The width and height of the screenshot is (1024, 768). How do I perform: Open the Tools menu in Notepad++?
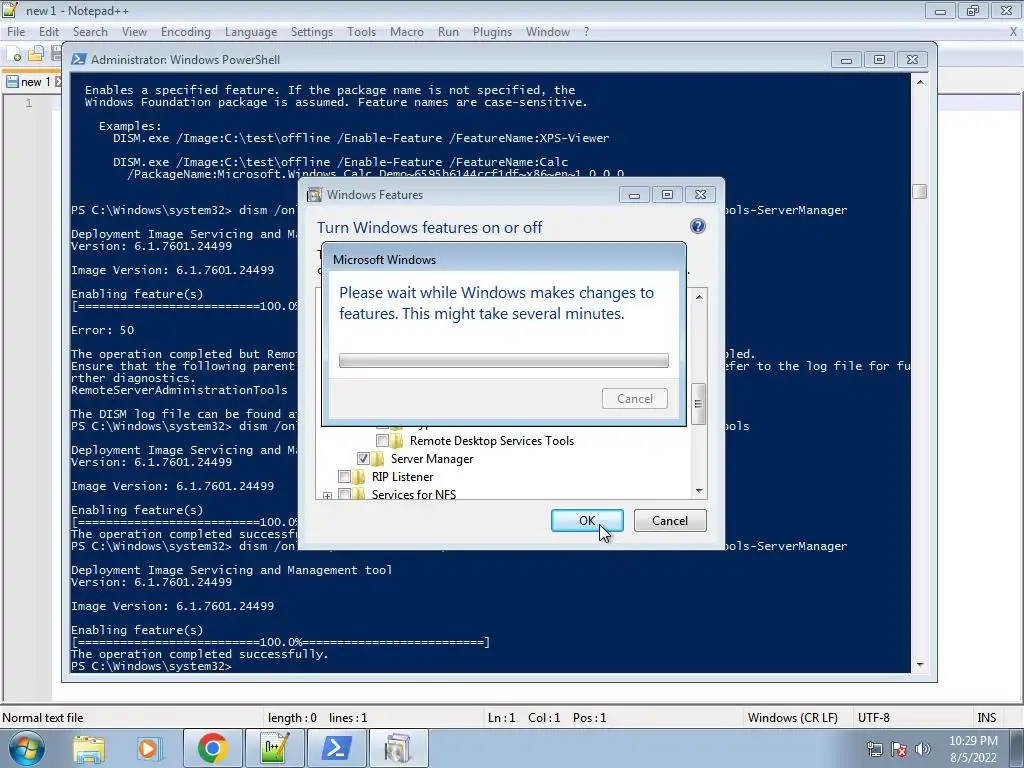pos(361,32)
